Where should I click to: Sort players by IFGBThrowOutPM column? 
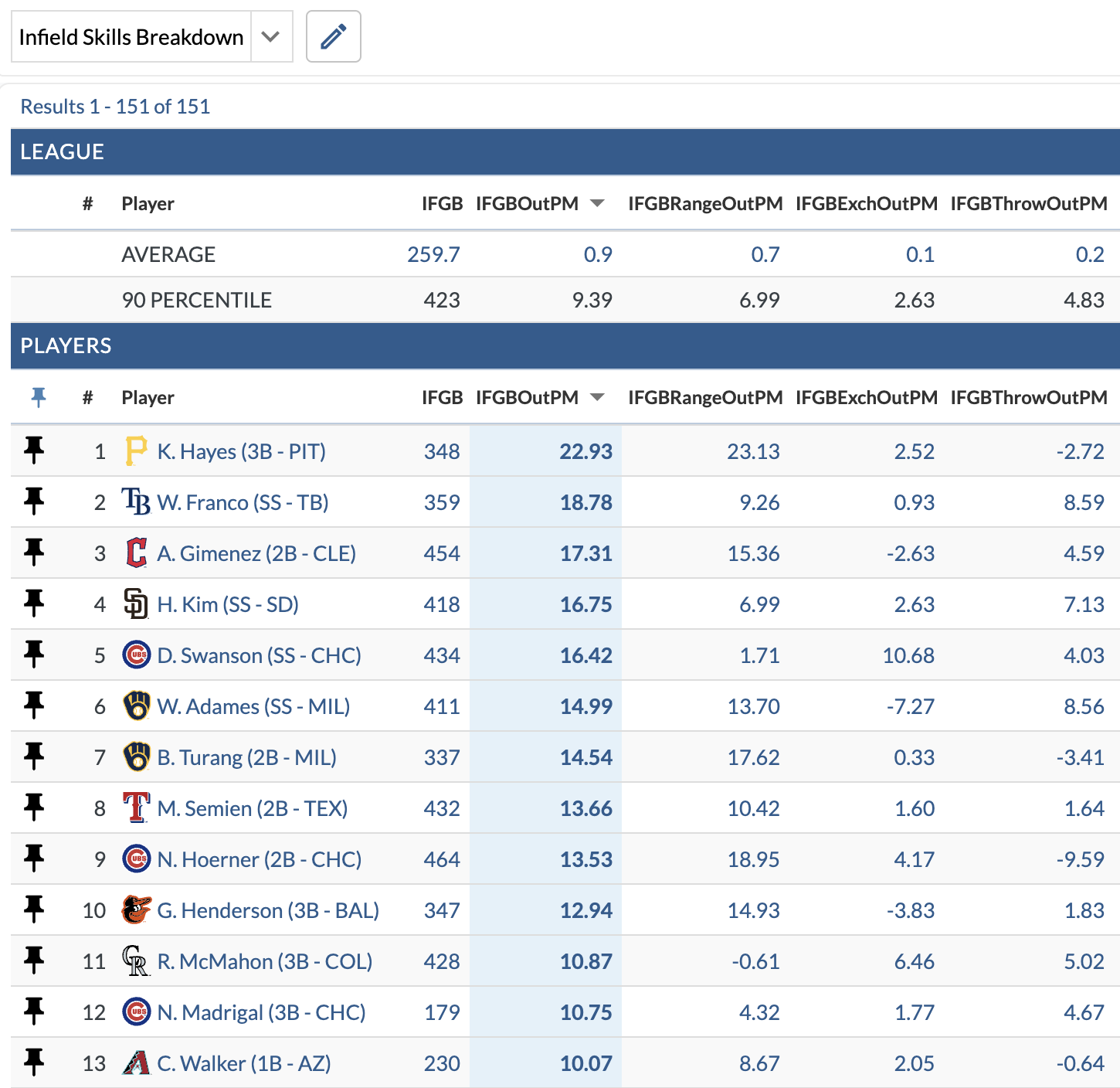(1028, 397)
